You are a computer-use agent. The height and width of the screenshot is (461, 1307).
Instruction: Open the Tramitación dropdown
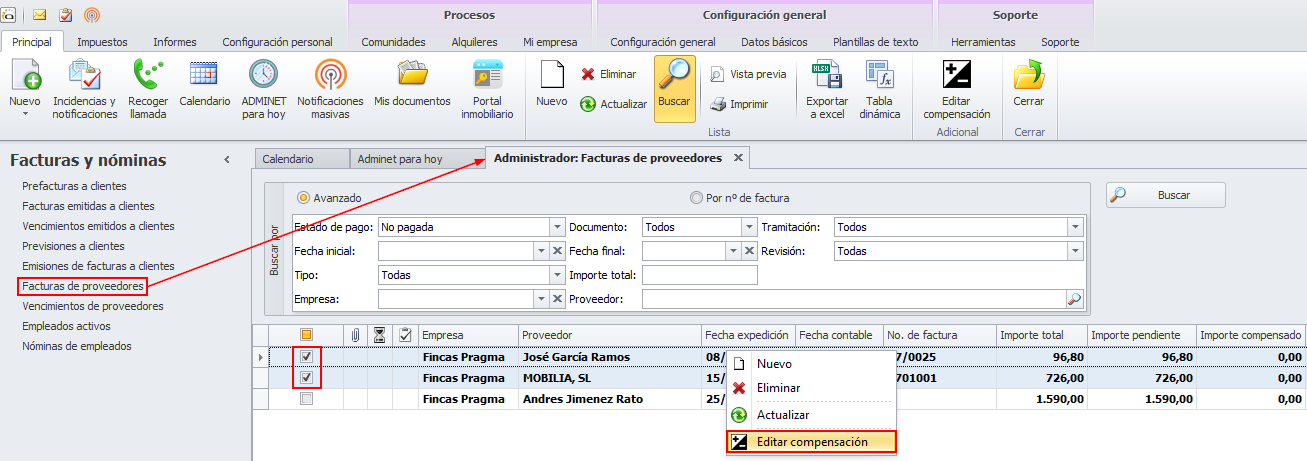[x=1075, y=227]
